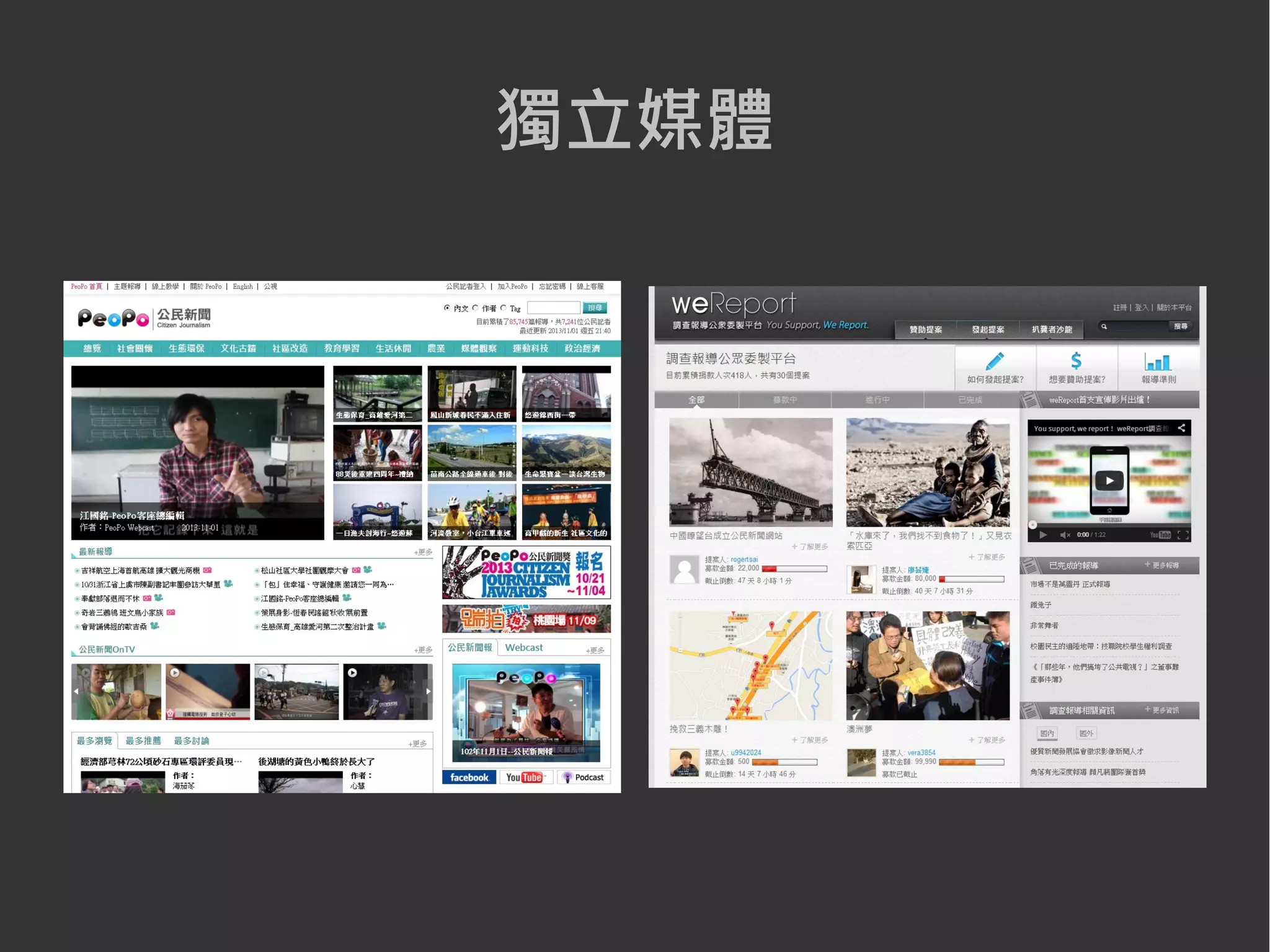The image size is (1270, 952).
Task: Open 生態環保 in PeoPo navigation bar
Action: [186, 349]
